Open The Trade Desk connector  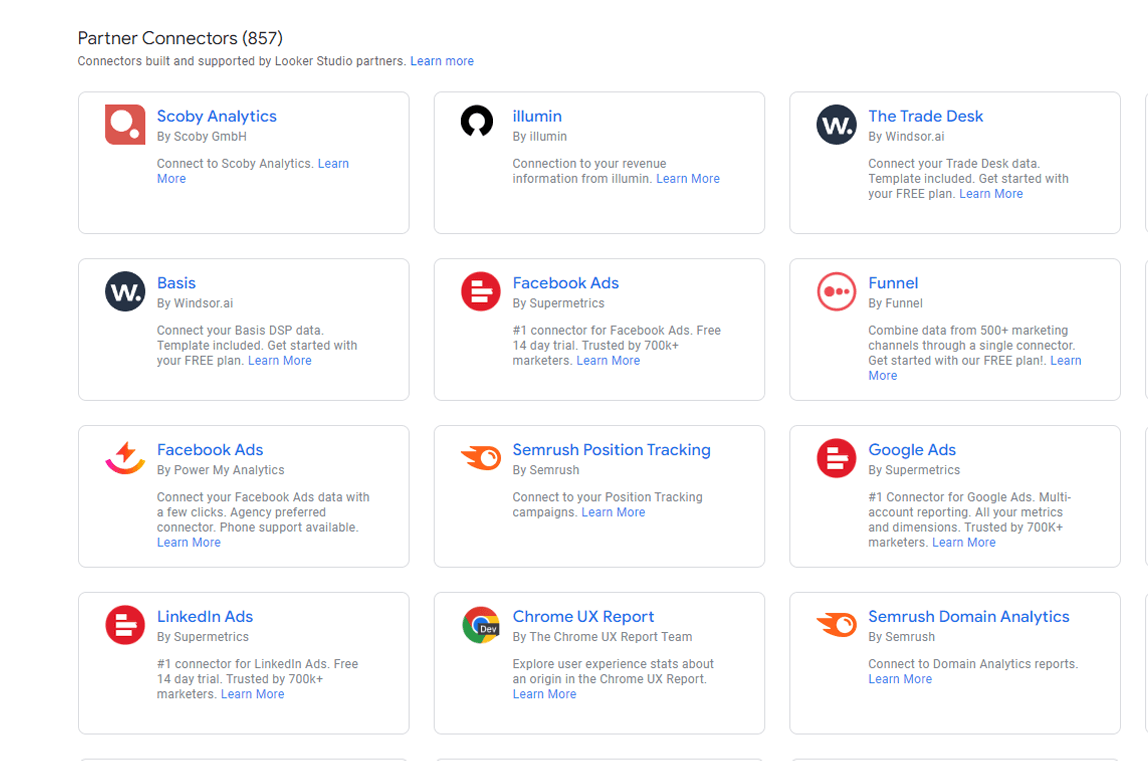click(x=925, y=116)
